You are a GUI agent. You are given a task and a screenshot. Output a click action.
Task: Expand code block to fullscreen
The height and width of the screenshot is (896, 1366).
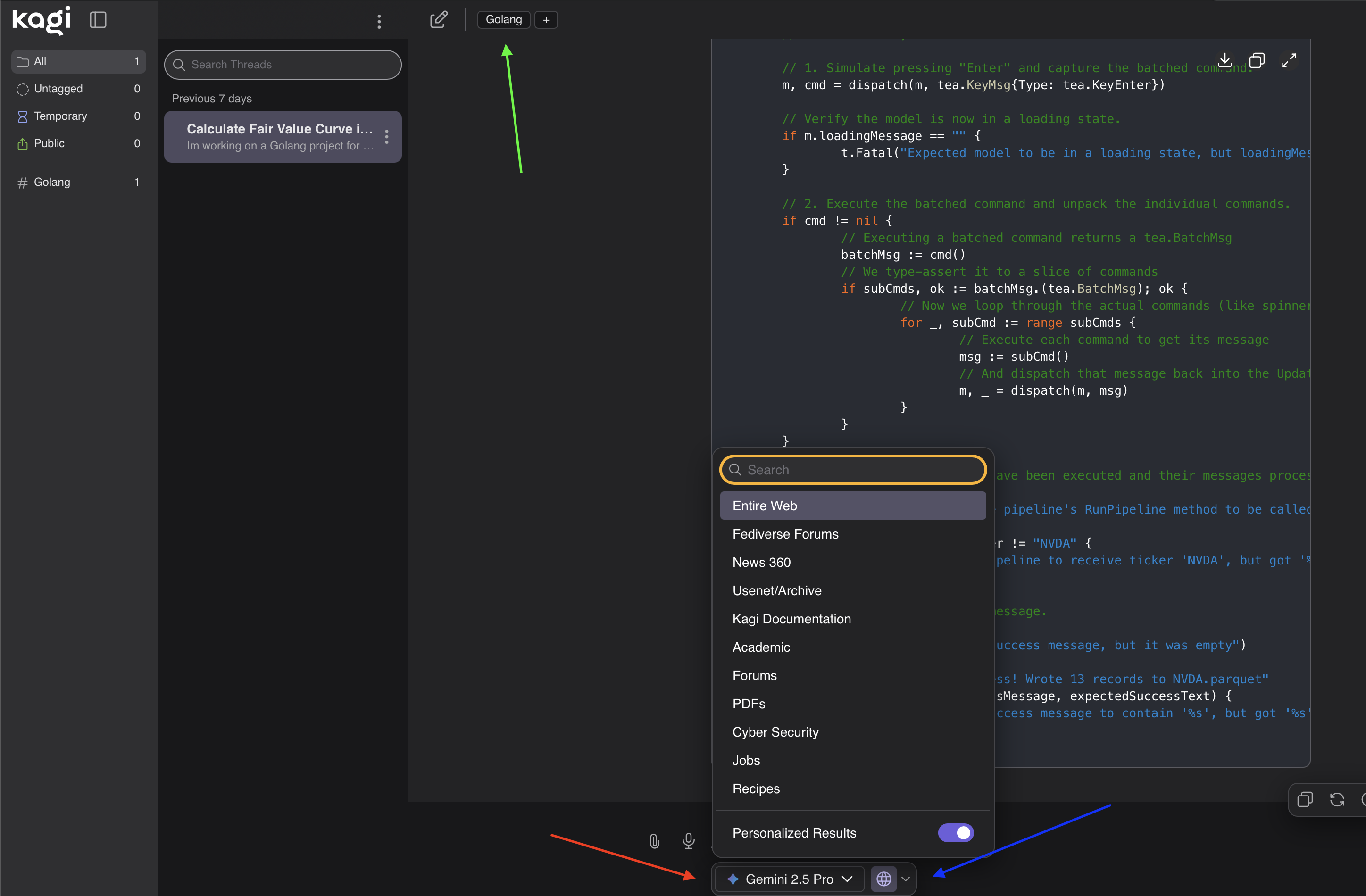[x=1289, y=60]
